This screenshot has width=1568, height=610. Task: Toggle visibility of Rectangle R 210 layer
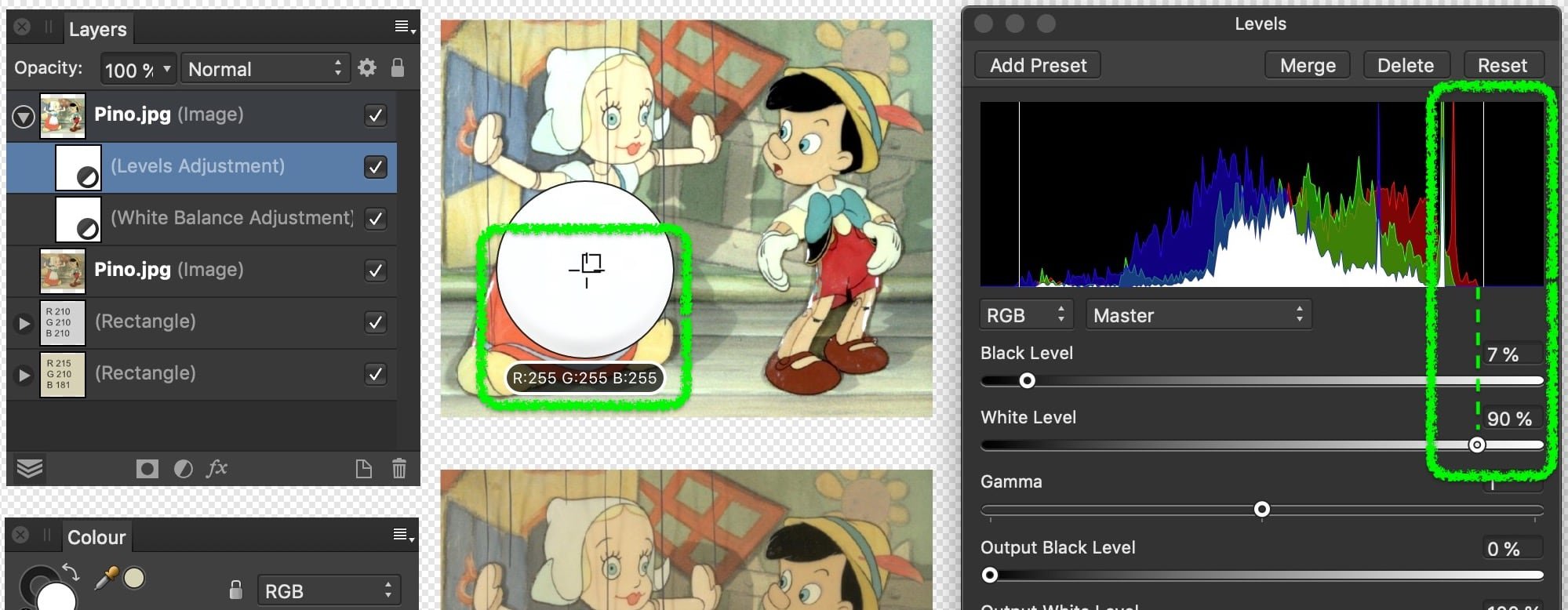376,322
